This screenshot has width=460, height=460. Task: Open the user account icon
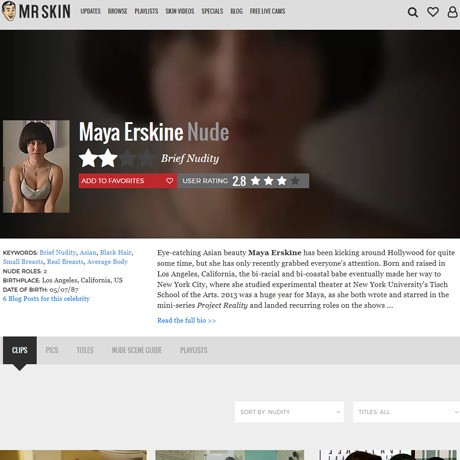pyautogui.click(x=452, y=12)
